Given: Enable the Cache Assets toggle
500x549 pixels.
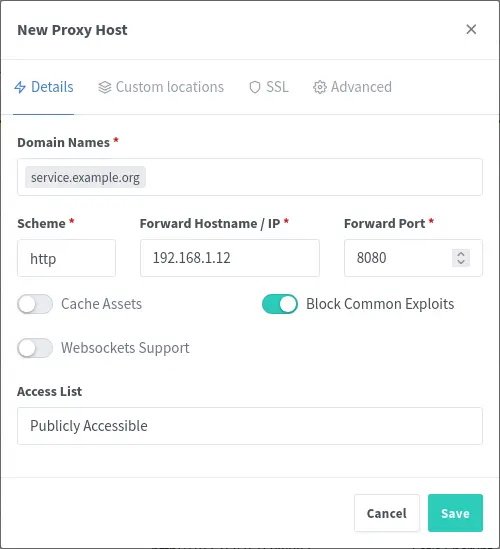Looking at the screenshot, I should coord(35,304).
